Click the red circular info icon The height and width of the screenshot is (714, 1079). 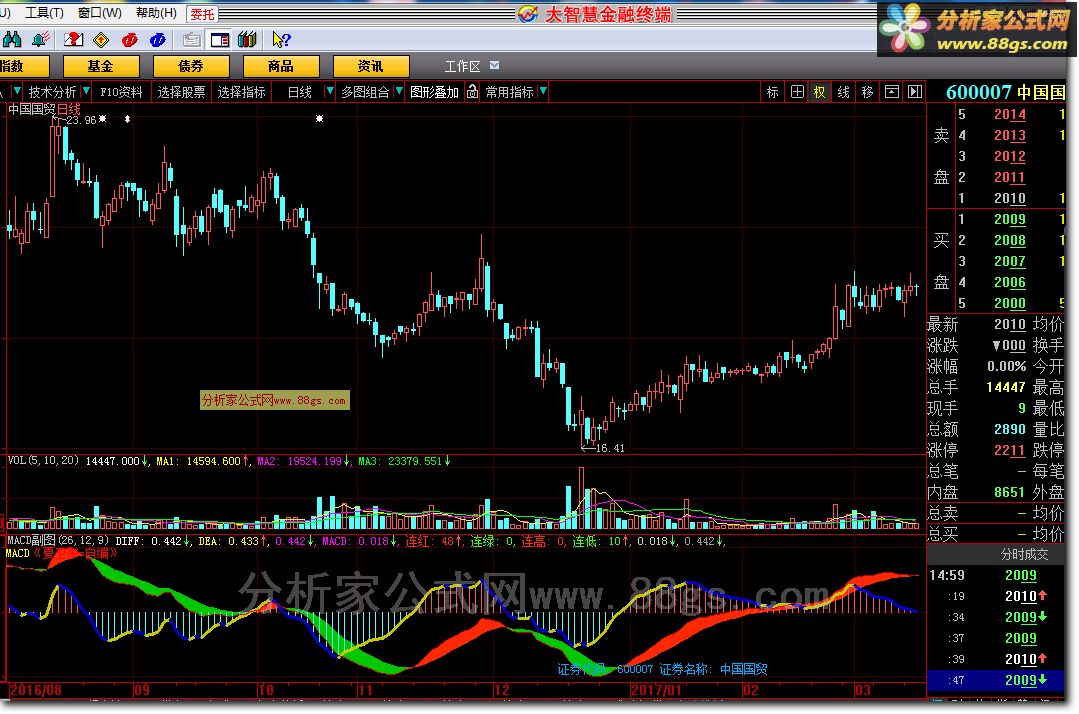[129, 40]
